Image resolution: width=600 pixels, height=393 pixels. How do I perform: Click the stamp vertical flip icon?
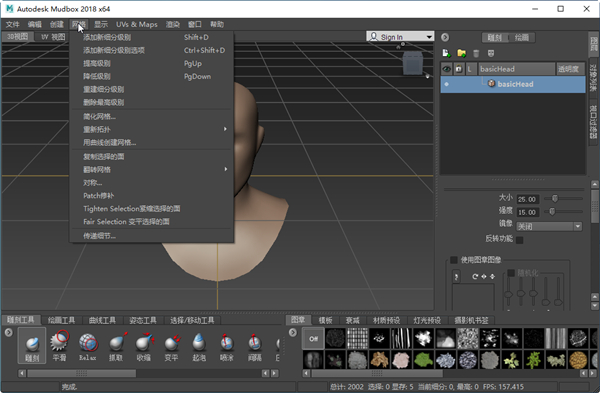point(492,276)
